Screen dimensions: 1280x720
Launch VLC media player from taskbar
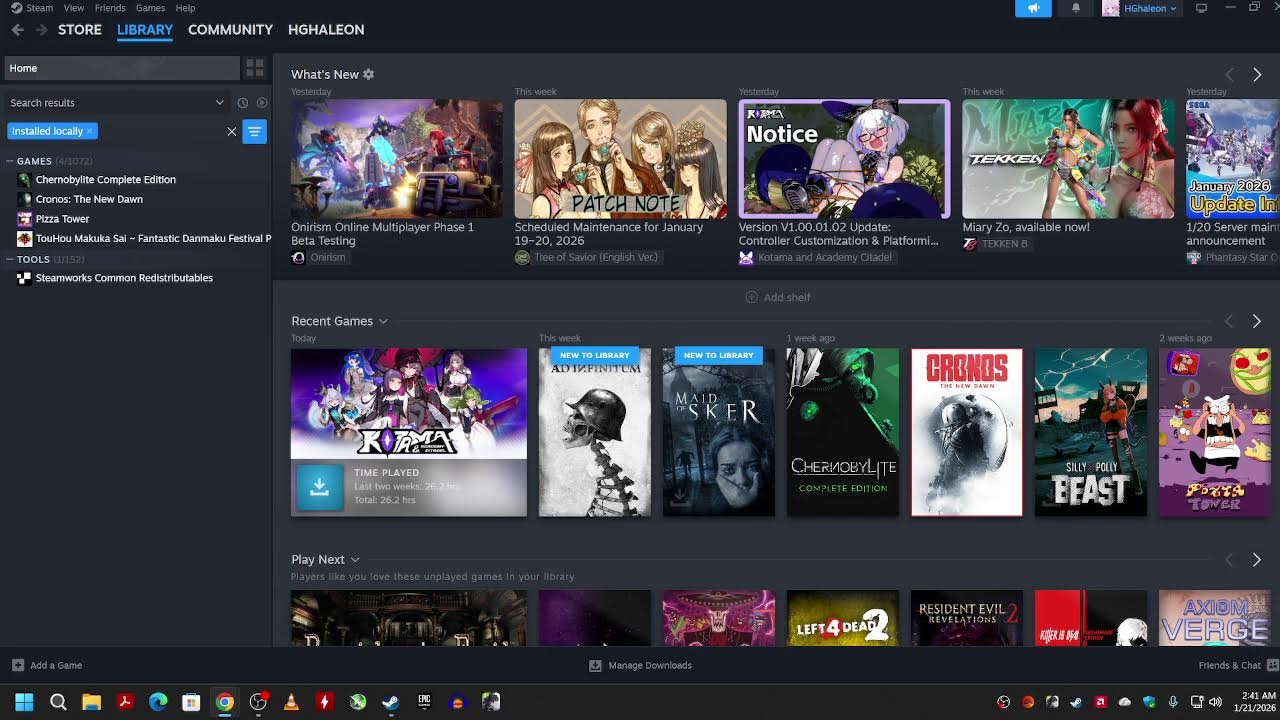click(x=291, y=702)
